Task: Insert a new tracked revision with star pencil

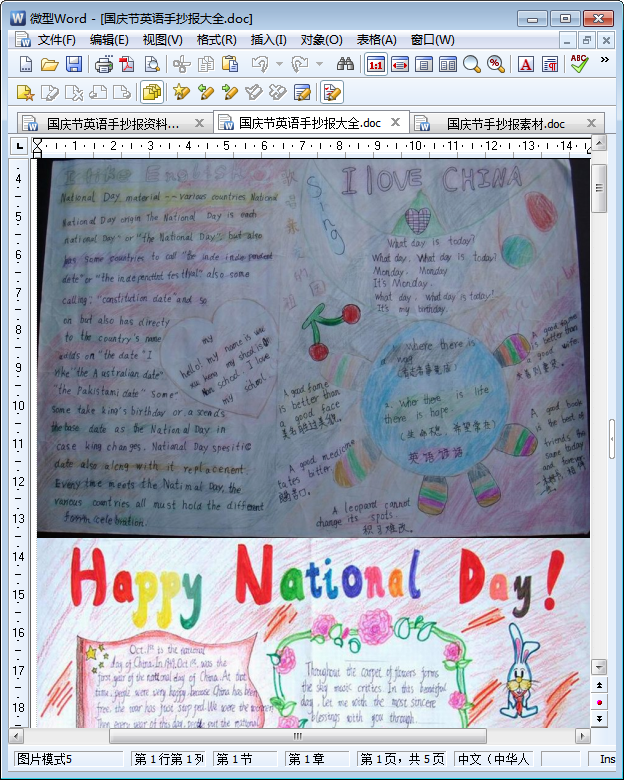Action: (x=182, y=93)
